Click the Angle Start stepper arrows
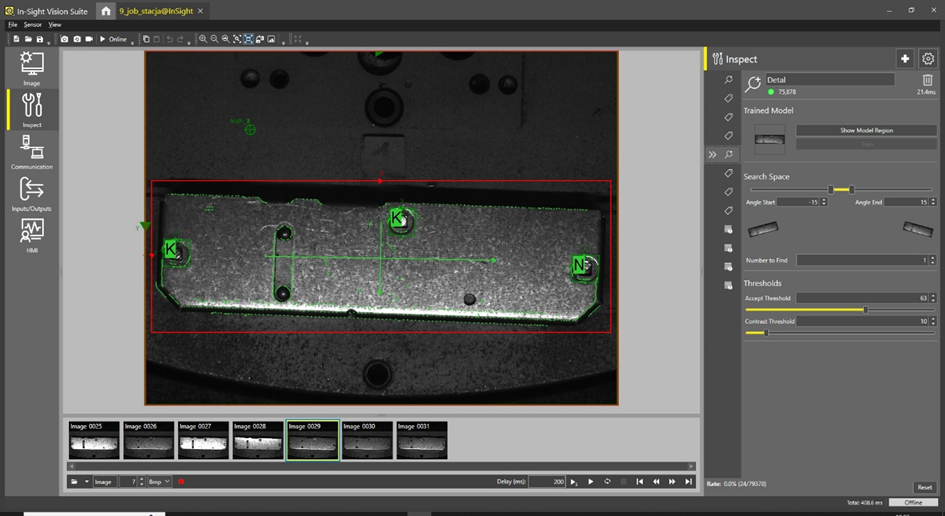945x516 pixels. click(824, 202)
